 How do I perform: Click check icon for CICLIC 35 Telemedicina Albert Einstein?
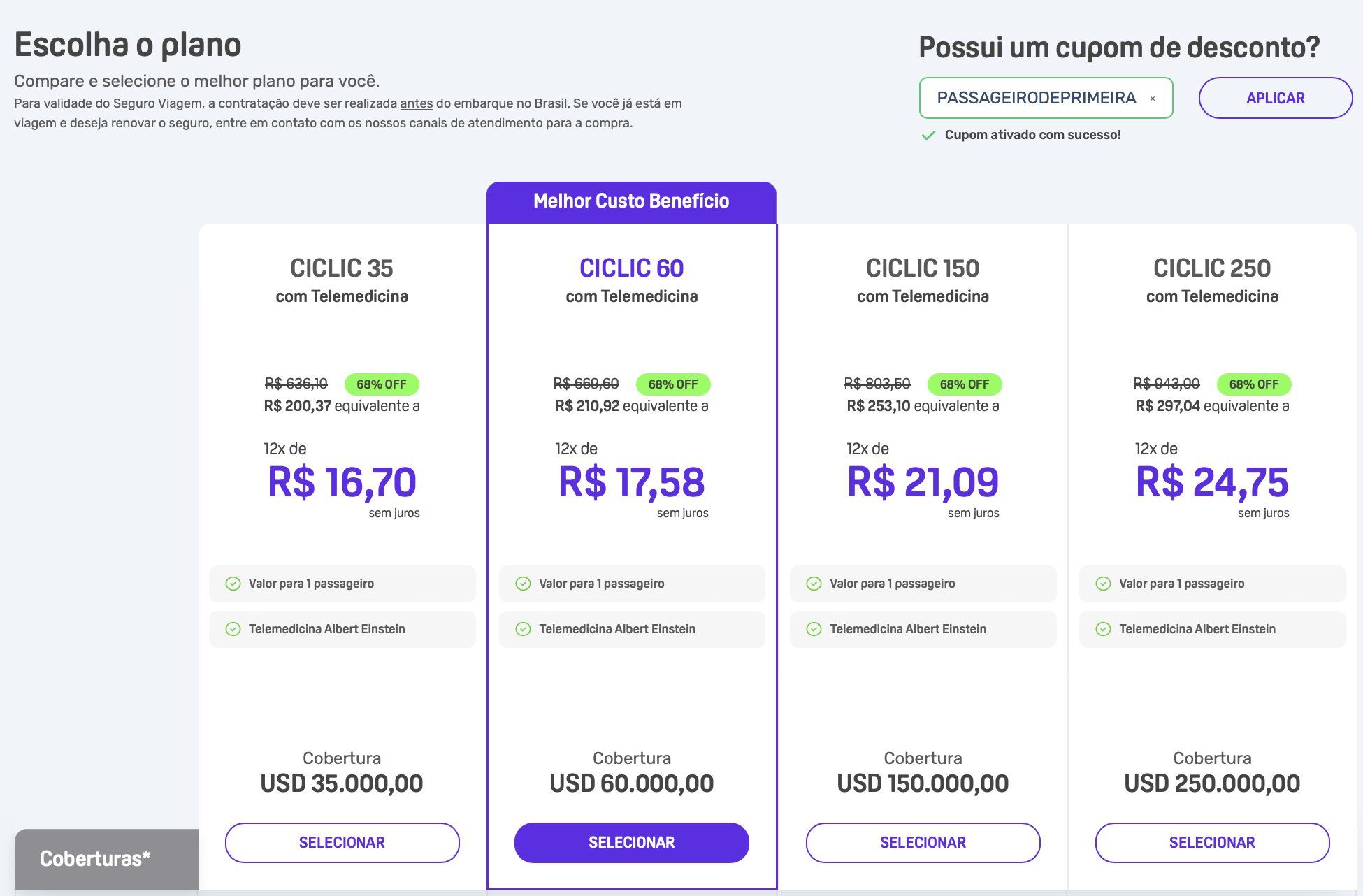tap(233, 629)
